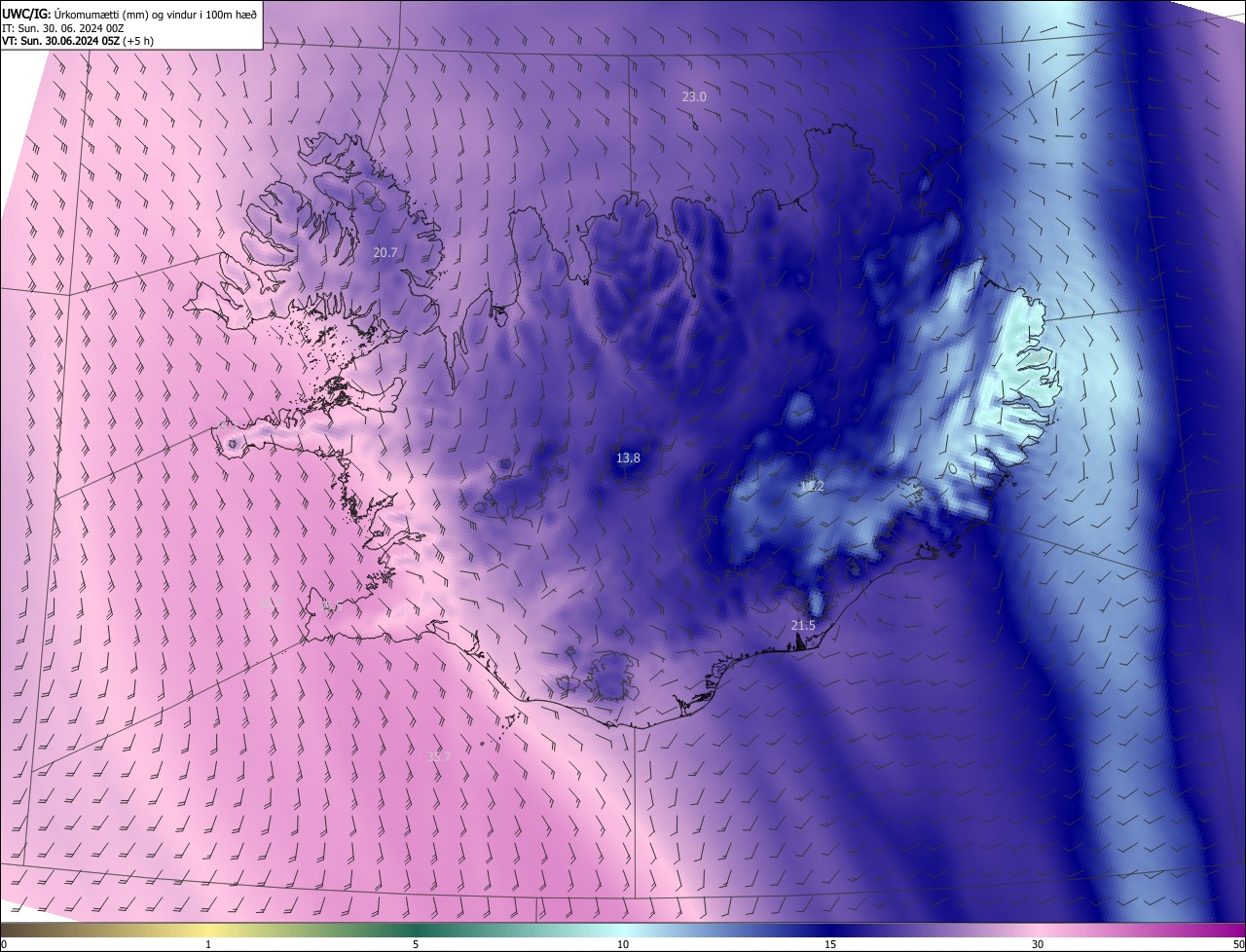Screen dimensions: 1246x952
Task: Click the 21.5 value on the southeast coast
Action: pyautogui.click(x=803, y=625)
